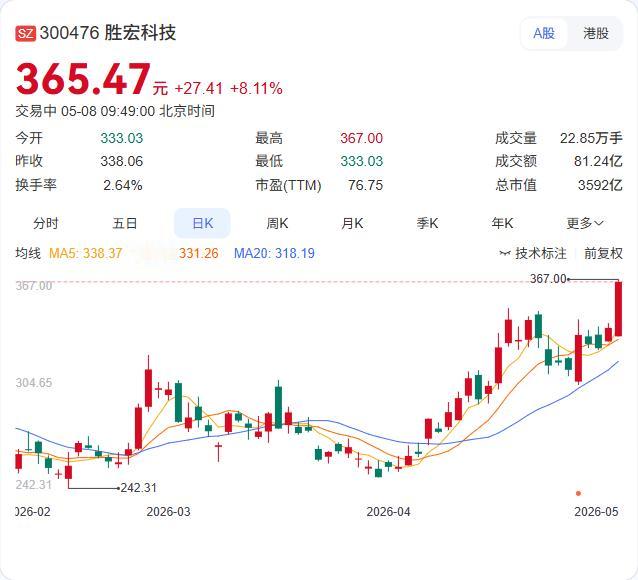The height and width of the screenshot is (580, 638).
Task: Click the 2026-05 date axis label
Action: pyautogui.click(x=596, y=512)
